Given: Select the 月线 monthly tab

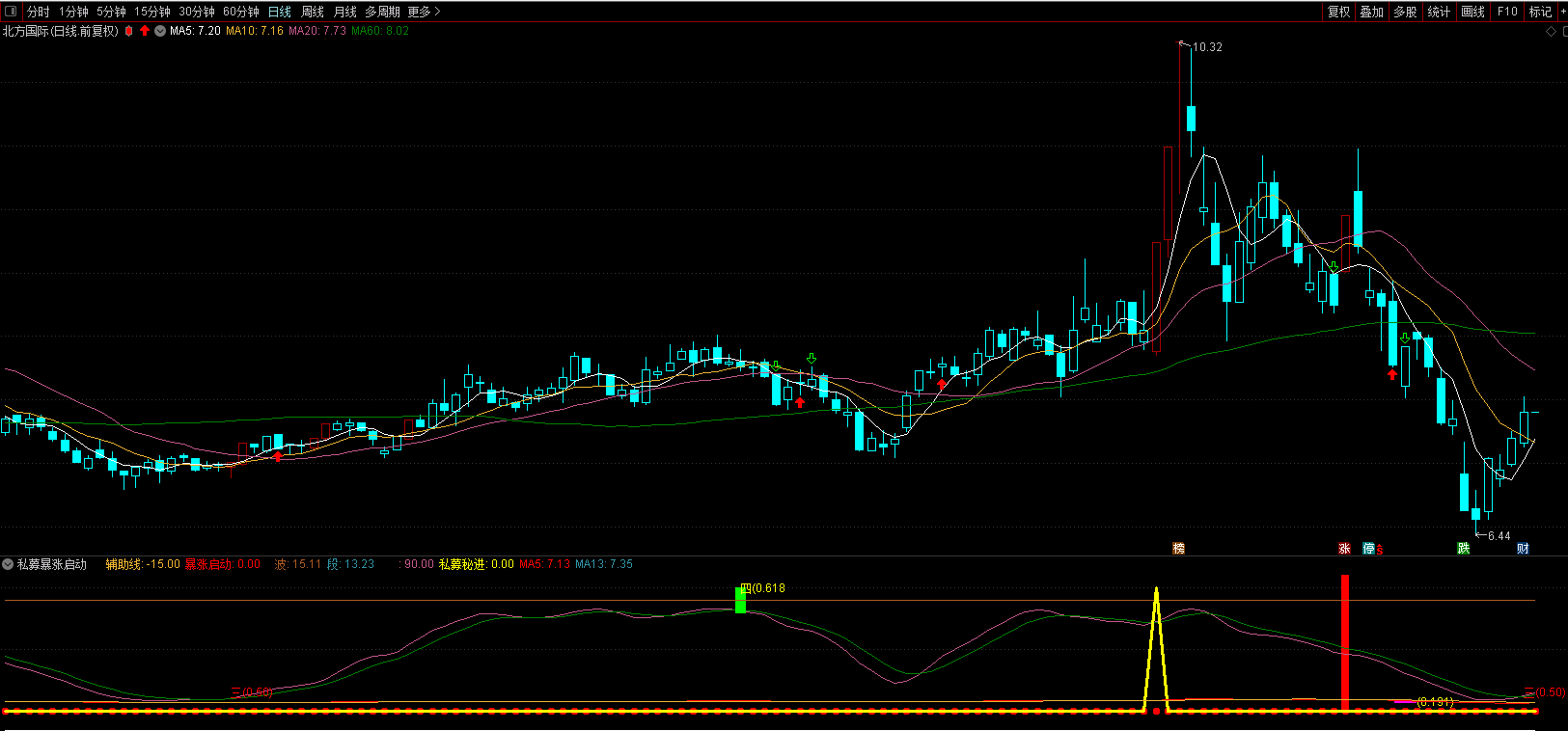Looking at the screenshot, I should tap(344, 12).
